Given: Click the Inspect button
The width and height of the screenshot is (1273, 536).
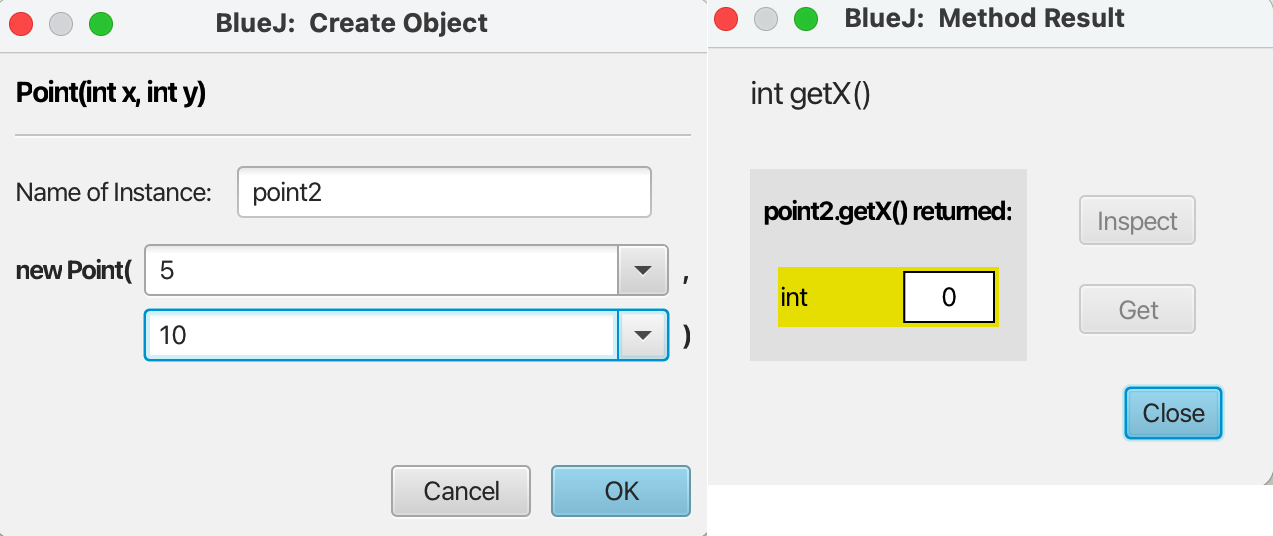Looking at the screenshot, I should pyautogui.click(x=1137, y=221).
